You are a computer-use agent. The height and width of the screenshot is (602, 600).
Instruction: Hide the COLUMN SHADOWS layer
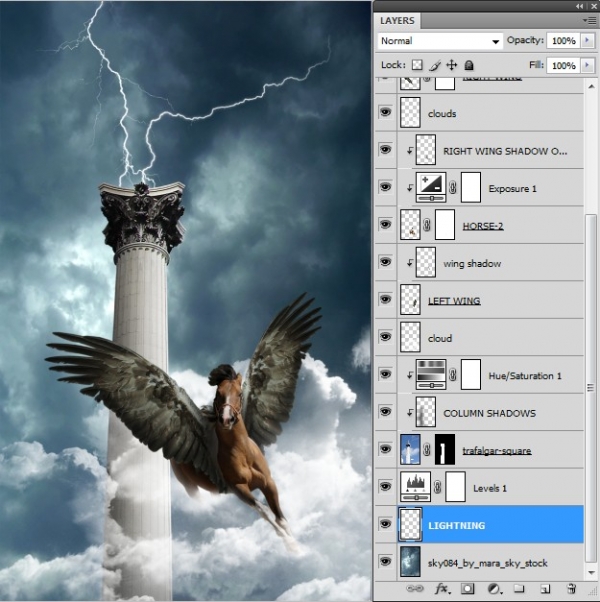click(x=385, y=412)
